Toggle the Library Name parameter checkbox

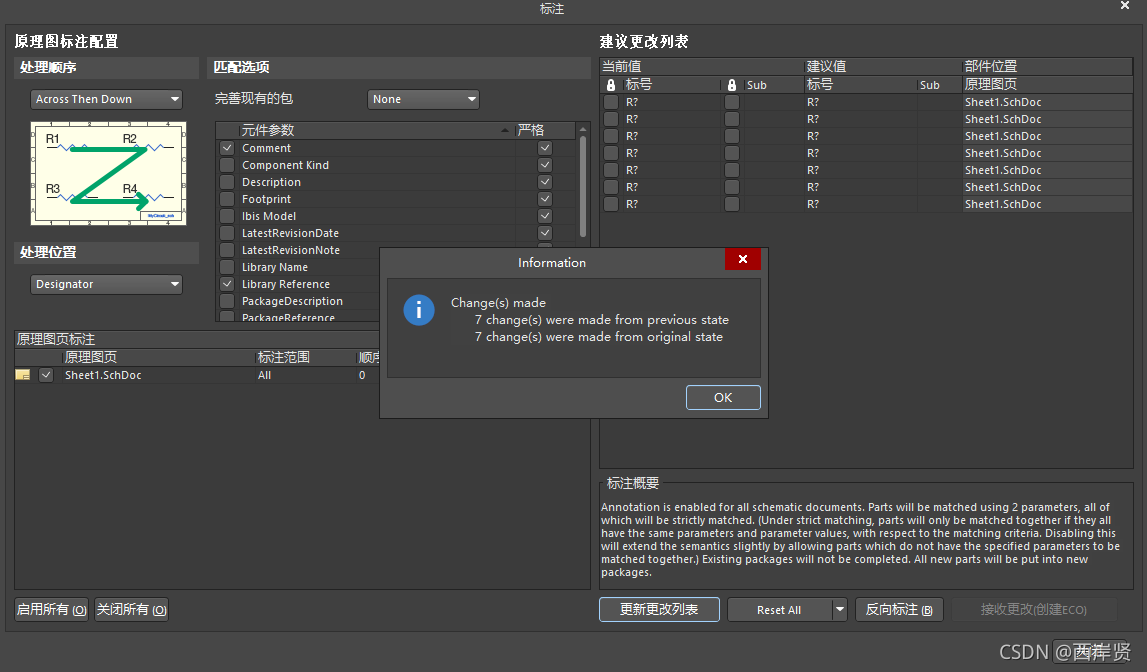coord(227,267)
